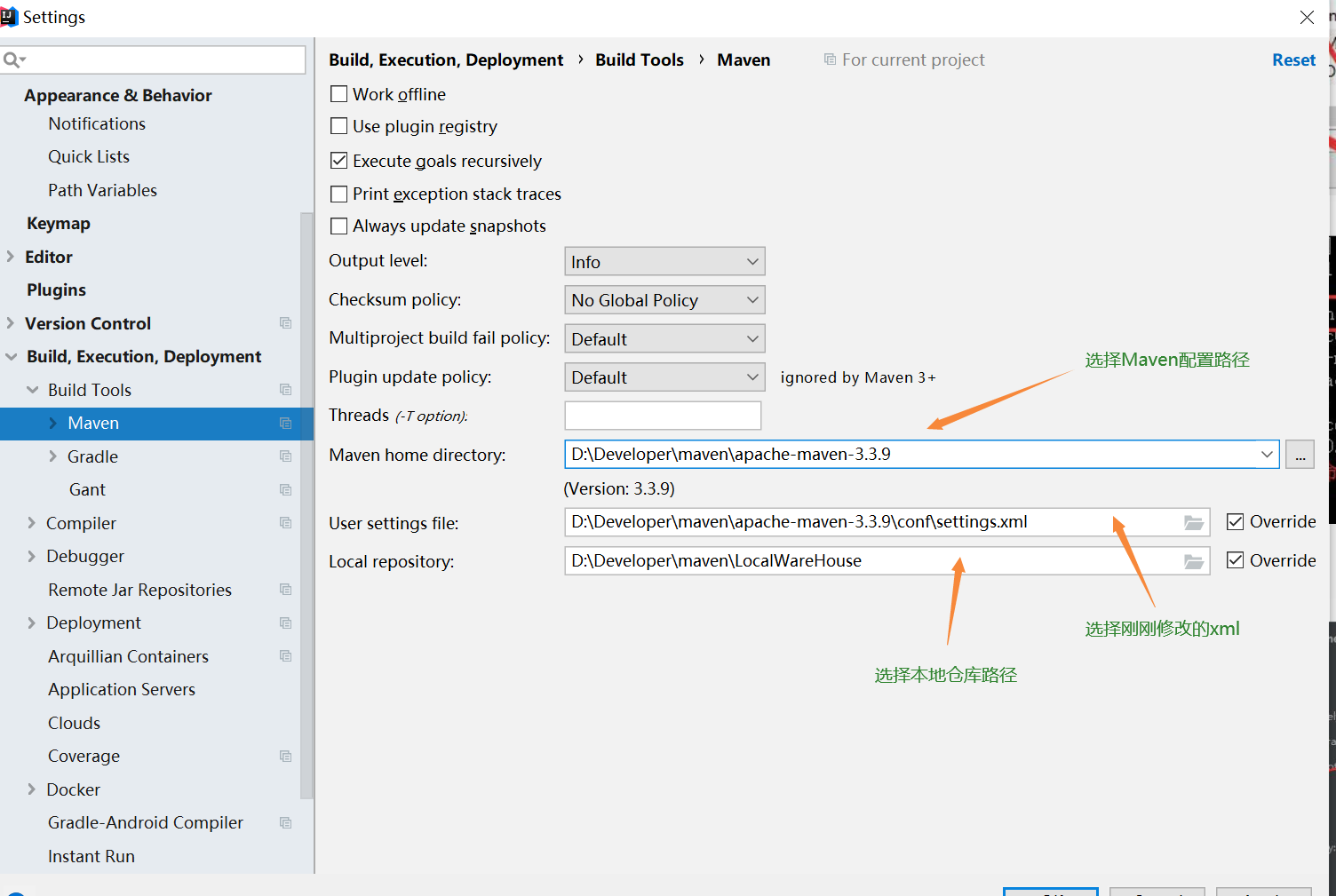1336x896 pixels.
Task: Click the project-level icon beside Remote Jar Repositories
Action: click(286, 590)
